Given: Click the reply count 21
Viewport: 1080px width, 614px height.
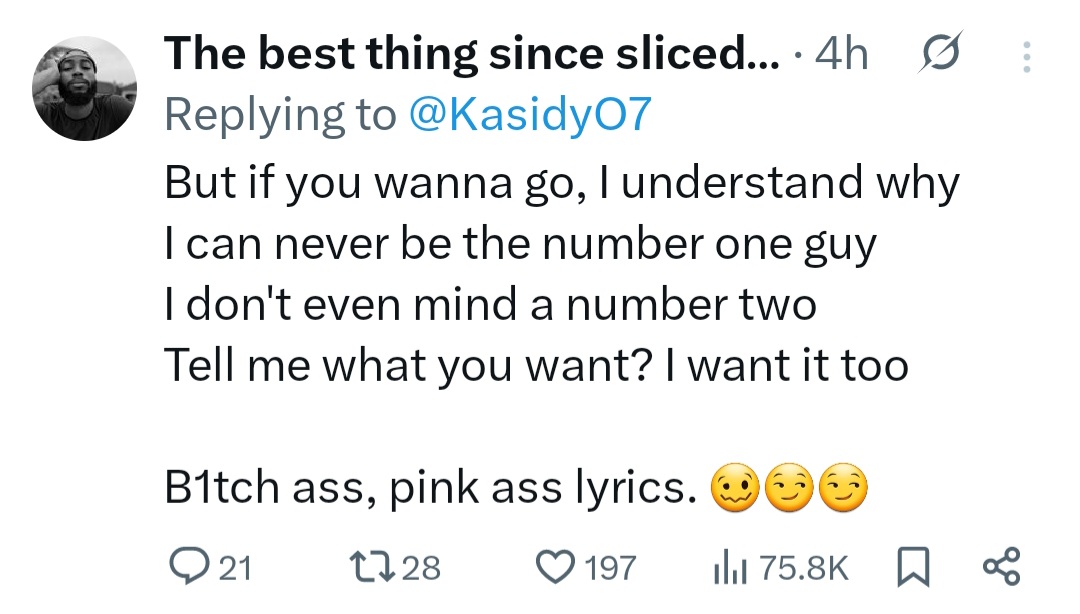Looking at the screenshot, I should tap(234, 568).
